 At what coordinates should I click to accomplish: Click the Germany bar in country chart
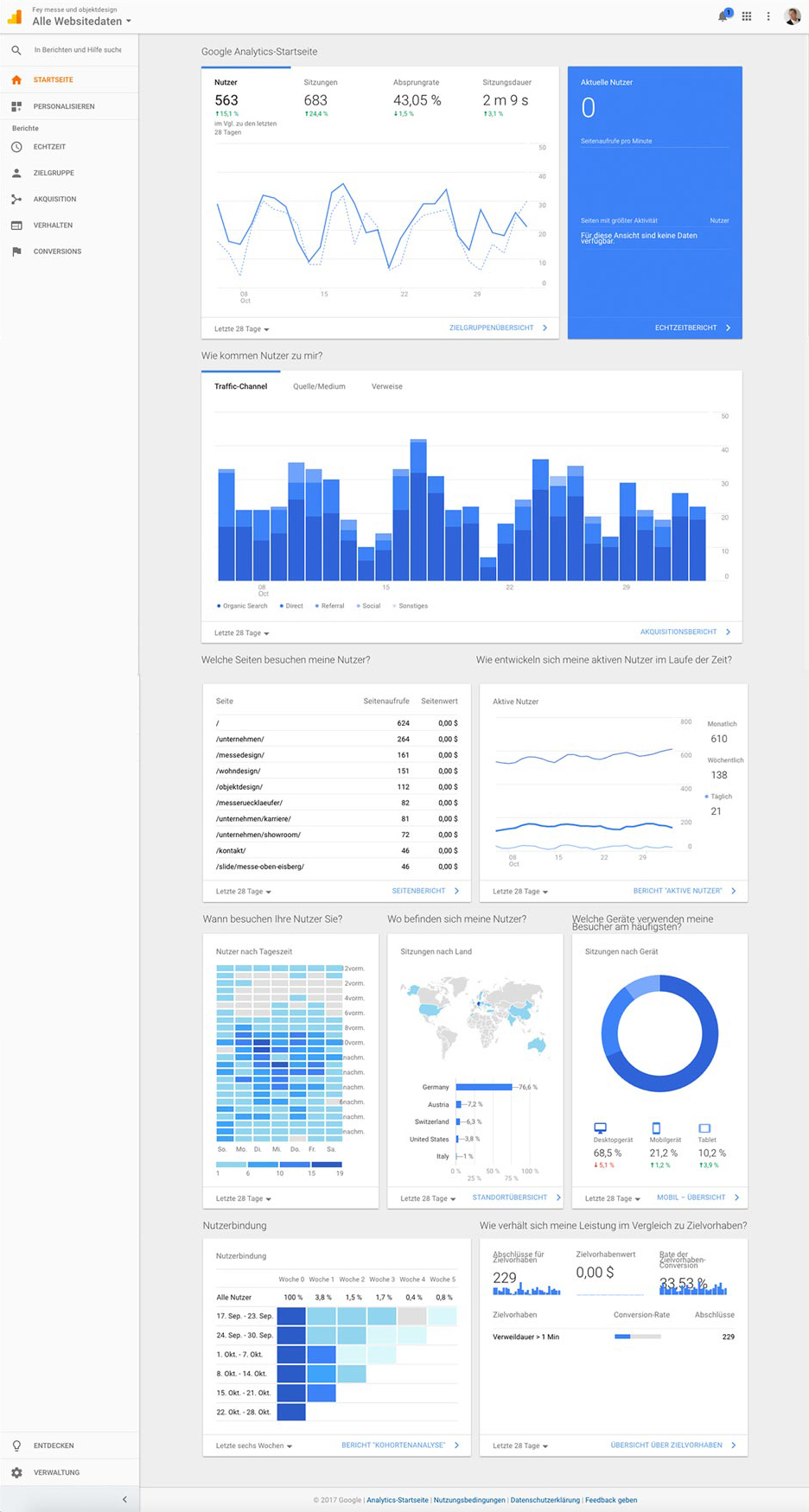485,1087
